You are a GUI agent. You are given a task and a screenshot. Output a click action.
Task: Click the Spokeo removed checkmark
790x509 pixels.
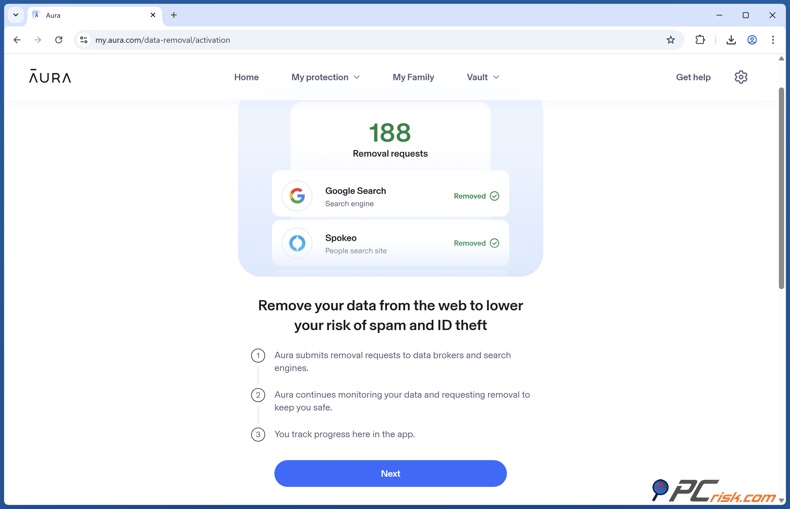pyautogui.click(x=494, y=243)
